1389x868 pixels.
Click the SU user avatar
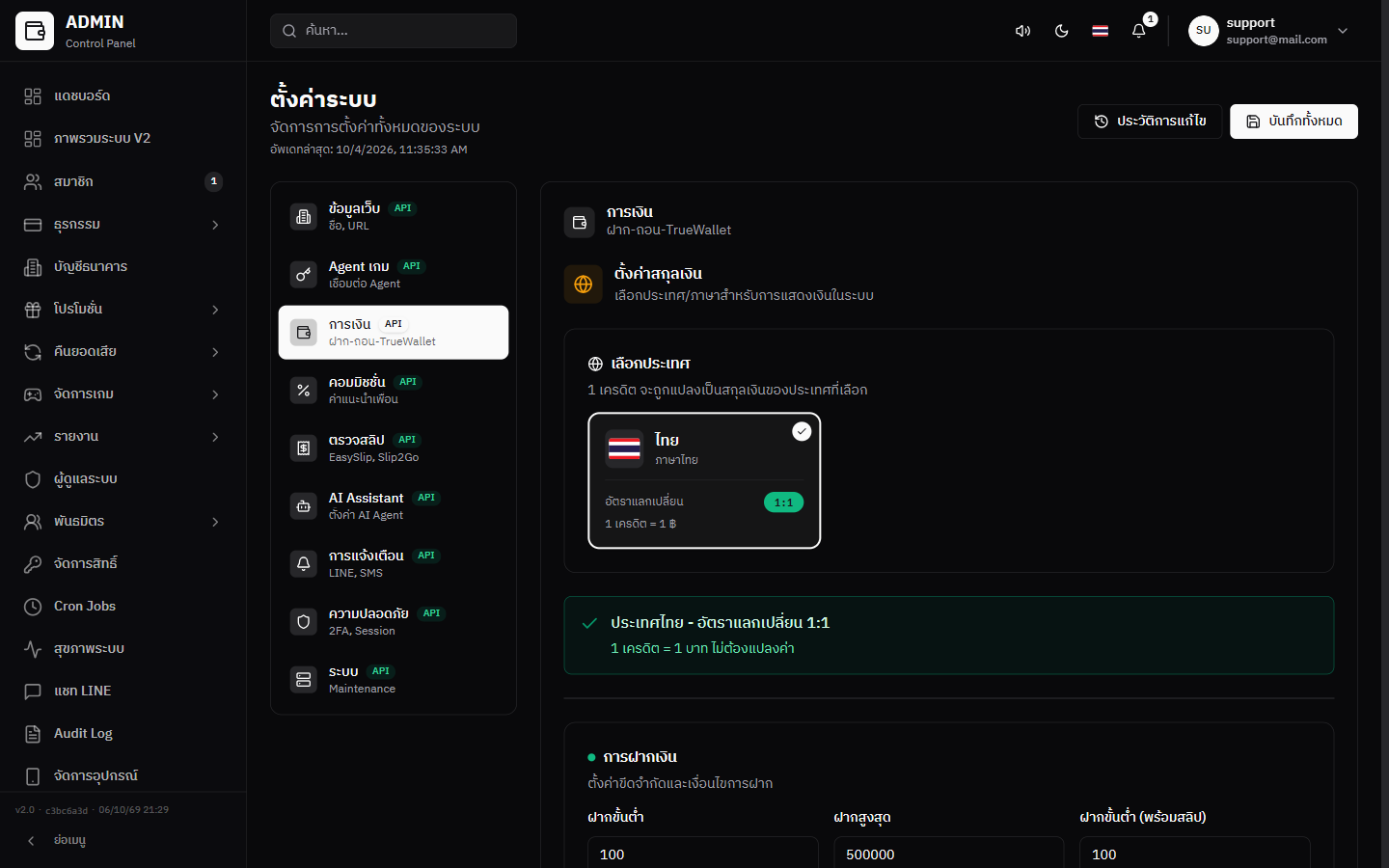pyautogui.click(x=1203, y=31)
